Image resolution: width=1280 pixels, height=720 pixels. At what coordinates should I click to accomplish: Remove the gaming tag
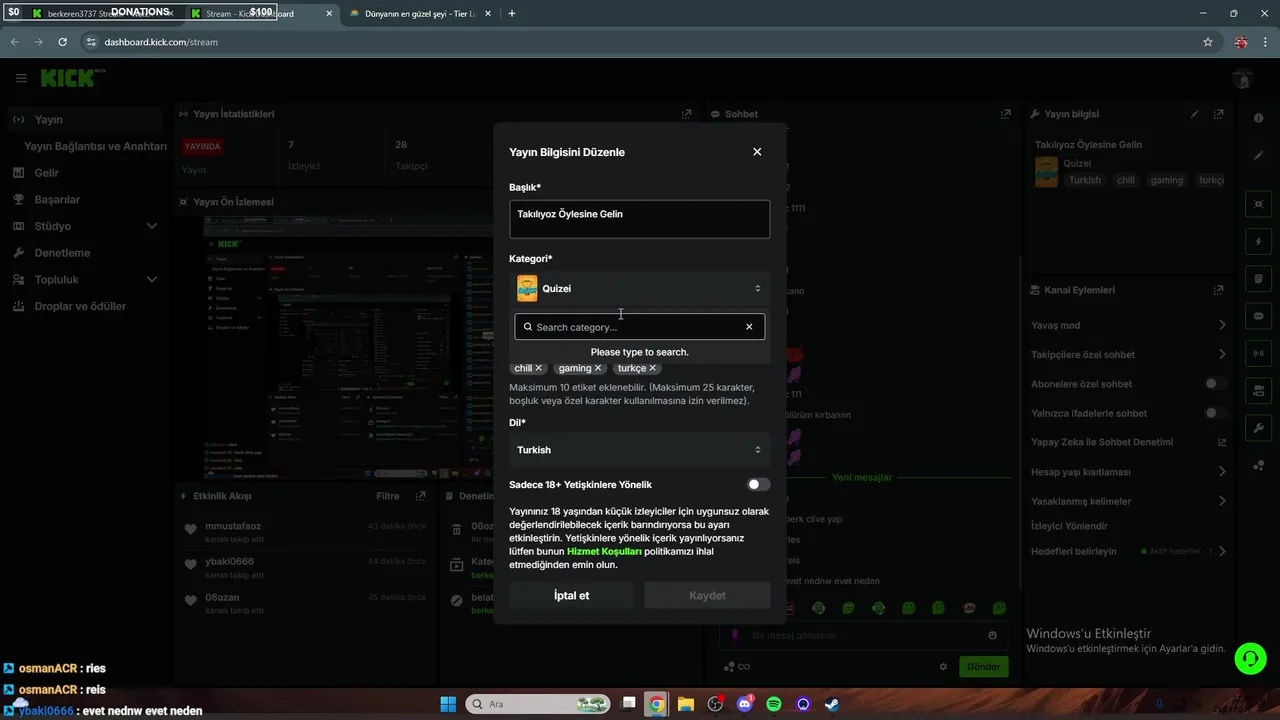pos(599,368)
